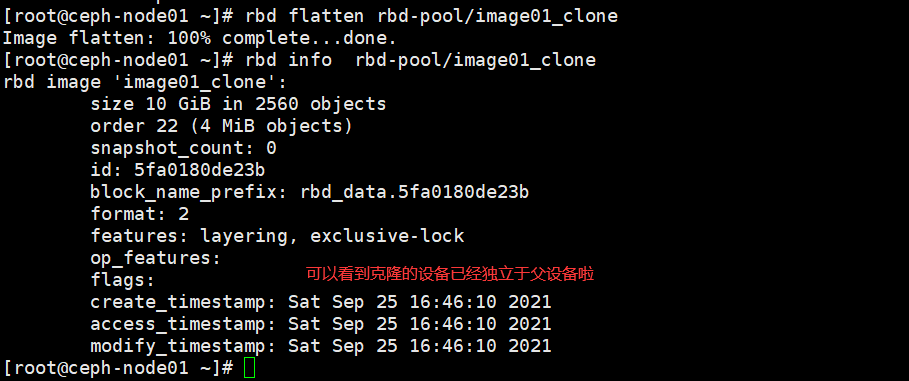909x381 pixels.
Task: Click the format: 2 line
Action: pos(140,215)
